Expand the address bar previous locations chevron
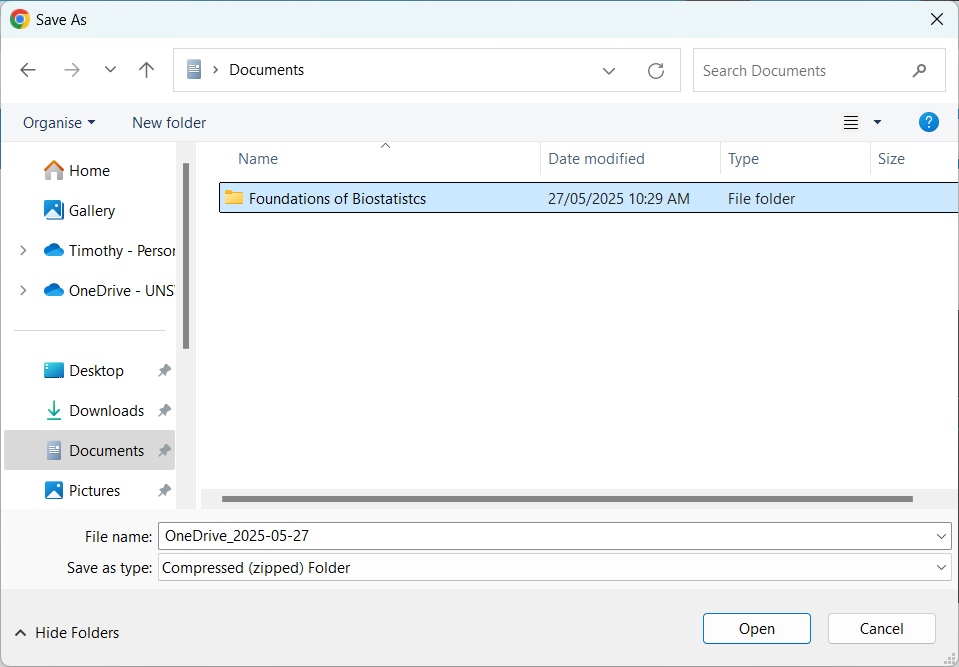The width and height of the screenshot is (959, 667). click(609, 70)
